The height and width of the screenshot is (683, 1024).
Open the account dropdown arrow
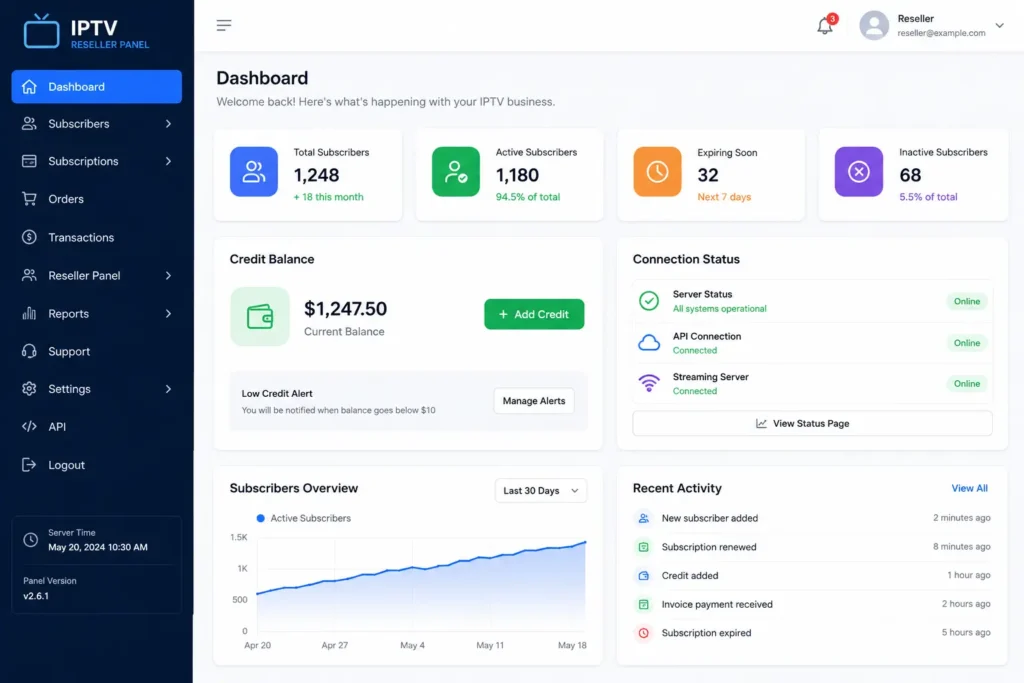[x=999, y=25]
